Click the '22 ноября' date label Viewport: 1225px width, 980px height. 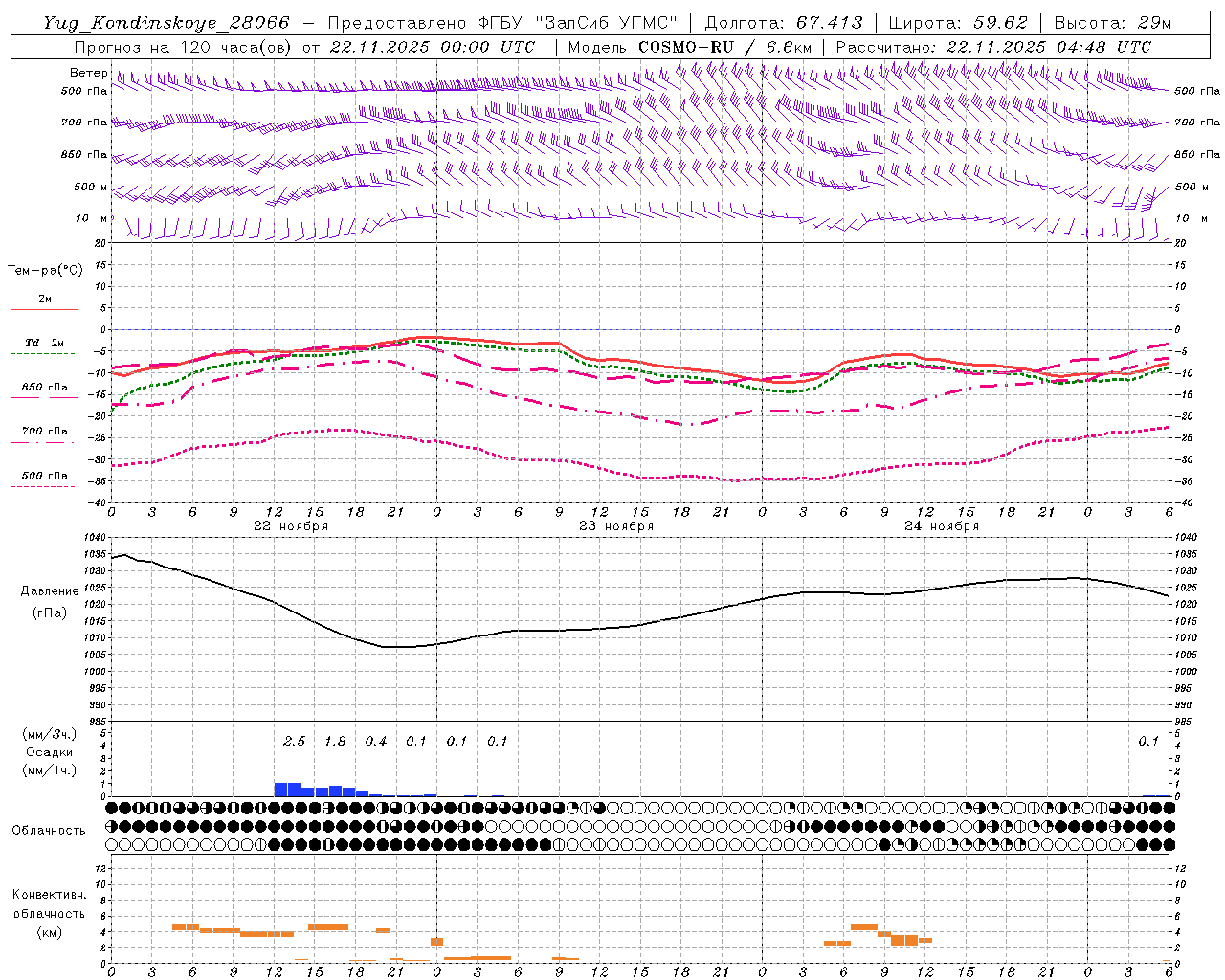click(x=291, y=526)
